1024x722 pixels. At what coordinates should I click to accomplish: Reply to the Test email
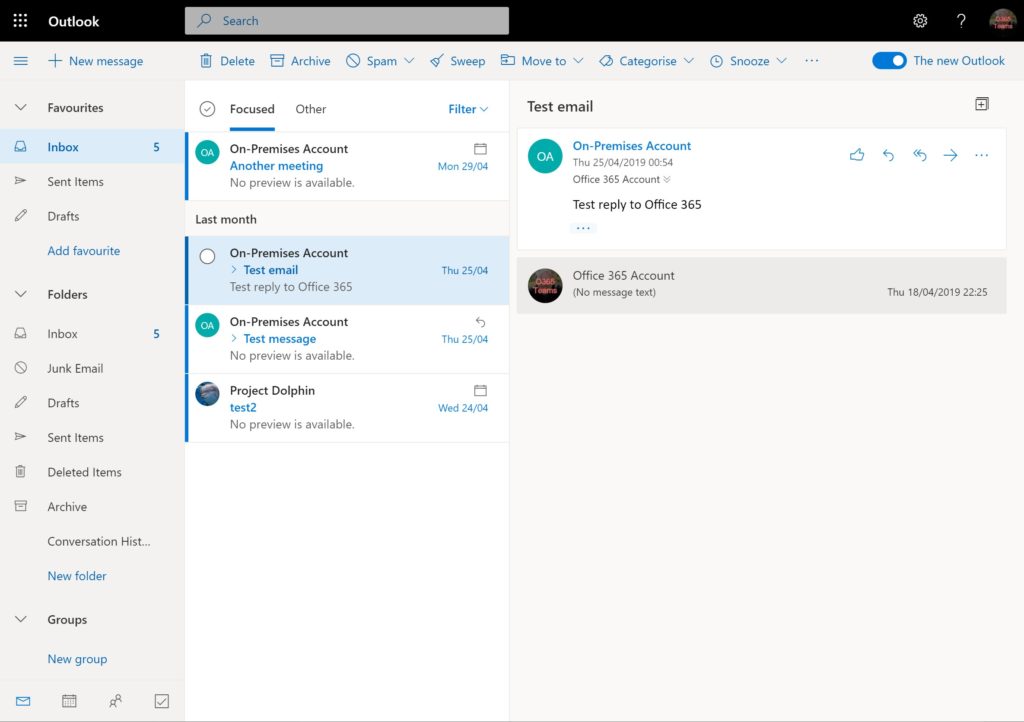tap(888, 155)
